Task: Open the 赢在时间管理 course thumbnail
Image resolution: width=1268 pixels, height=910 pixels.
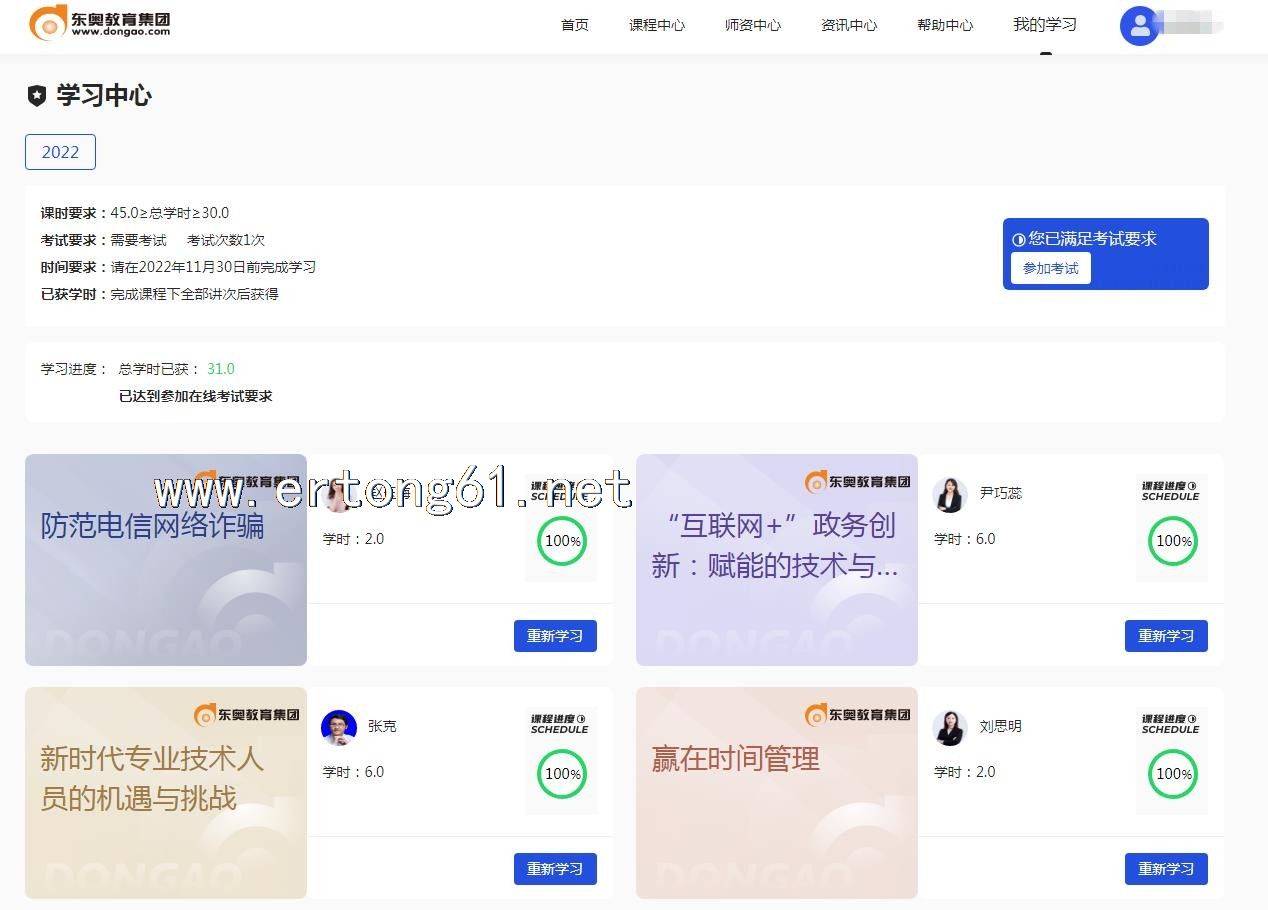Action: [776, 792]
